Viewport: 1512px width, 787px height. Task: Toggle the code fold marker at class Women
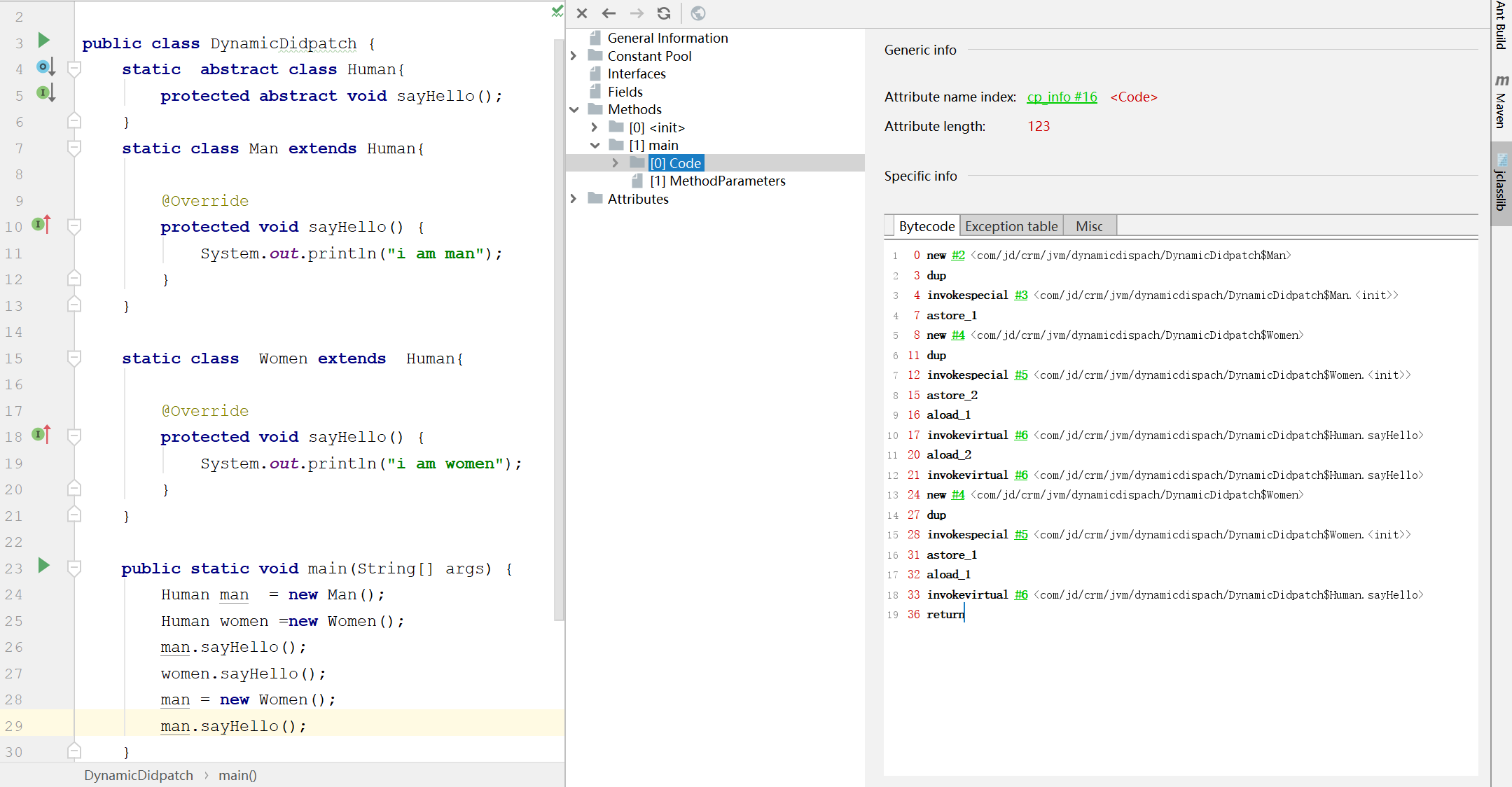point(74,358)
